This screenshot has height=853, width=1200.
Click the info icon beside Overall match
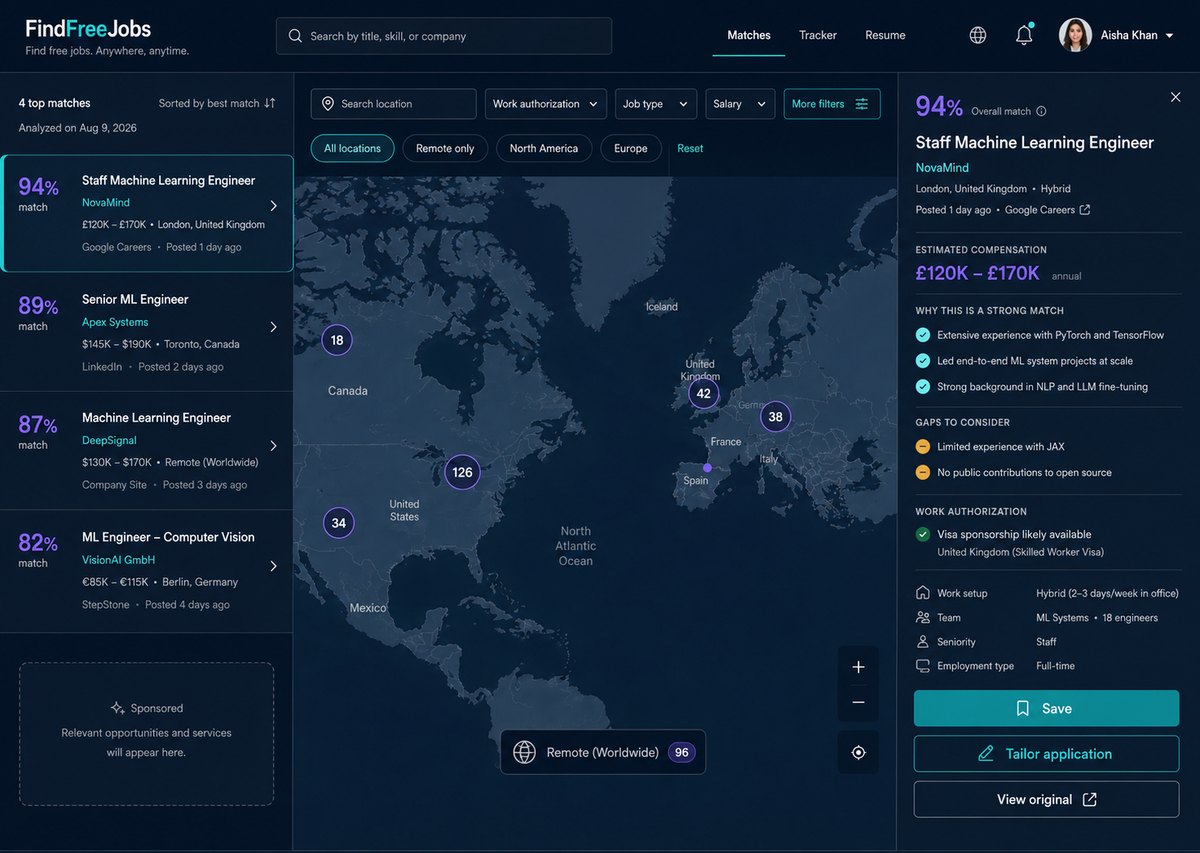pos(1041,111)
